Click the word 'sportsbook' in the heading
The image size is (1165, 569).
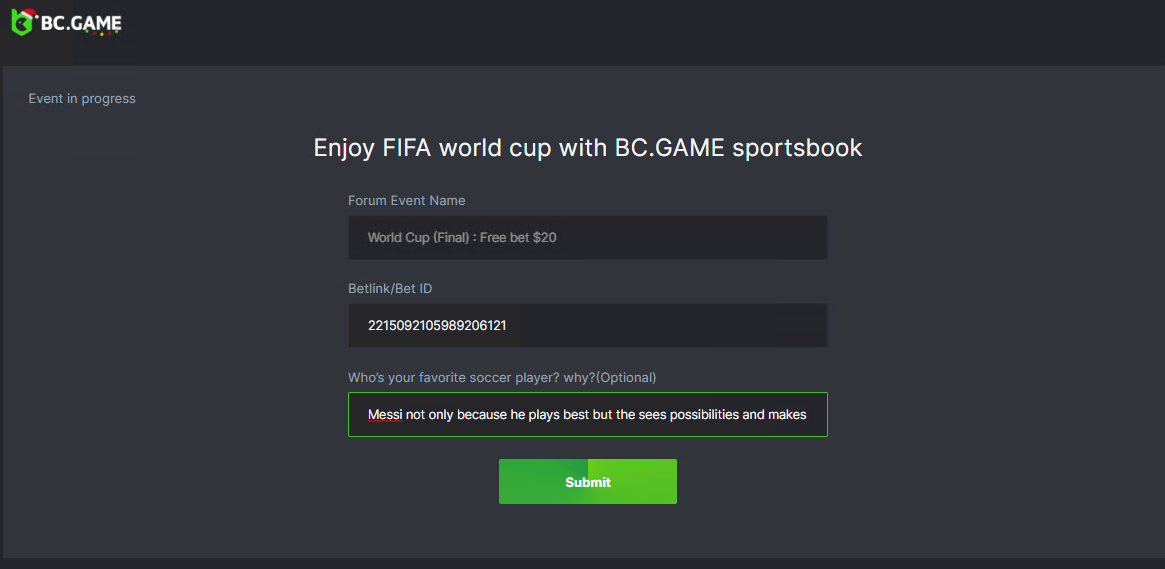pyautogui.click(x=797, y=148)
